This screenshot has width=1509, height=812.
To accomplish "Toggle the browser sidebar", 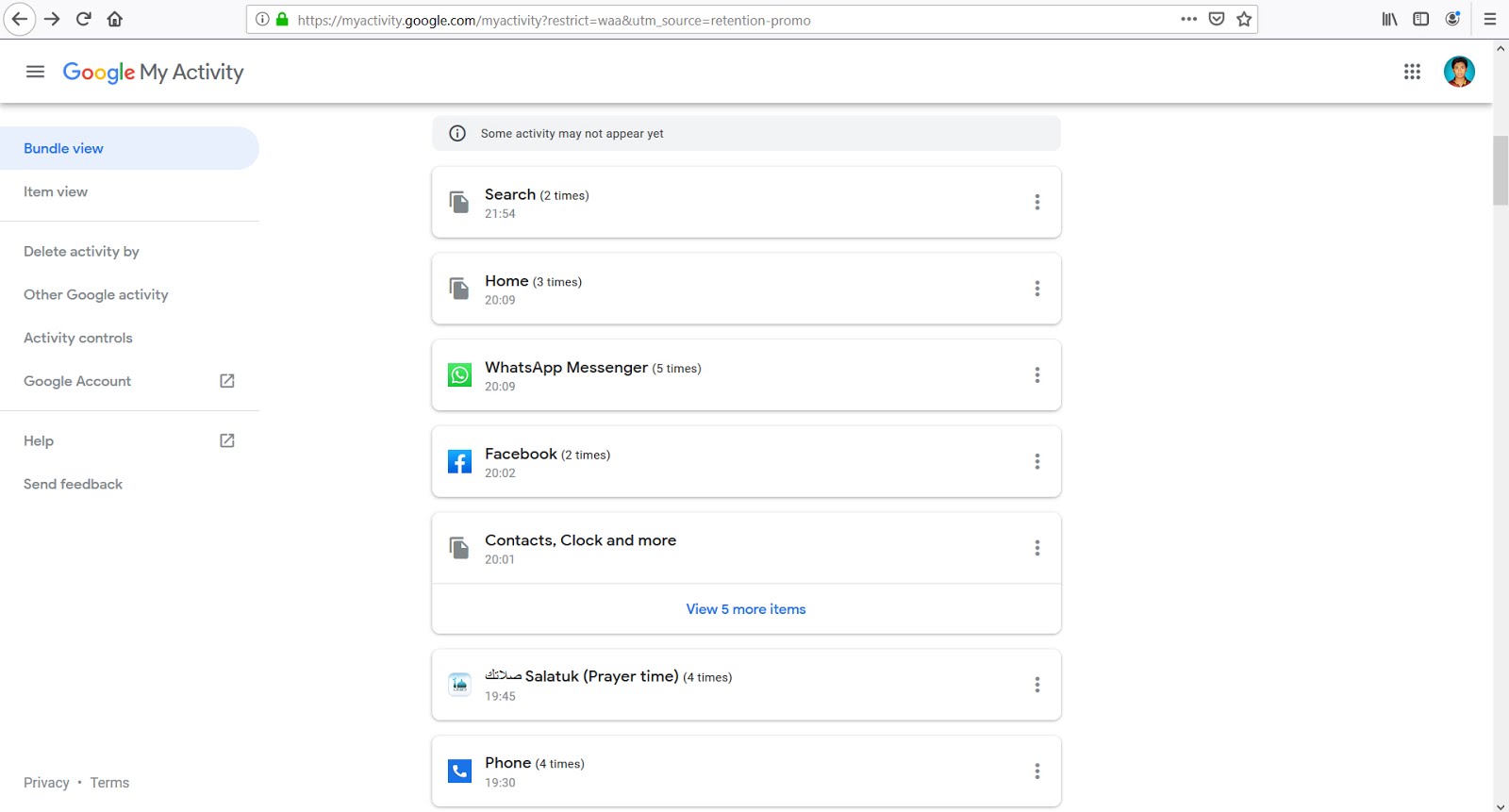I will pyautogui.click(x=1421, y=19).
